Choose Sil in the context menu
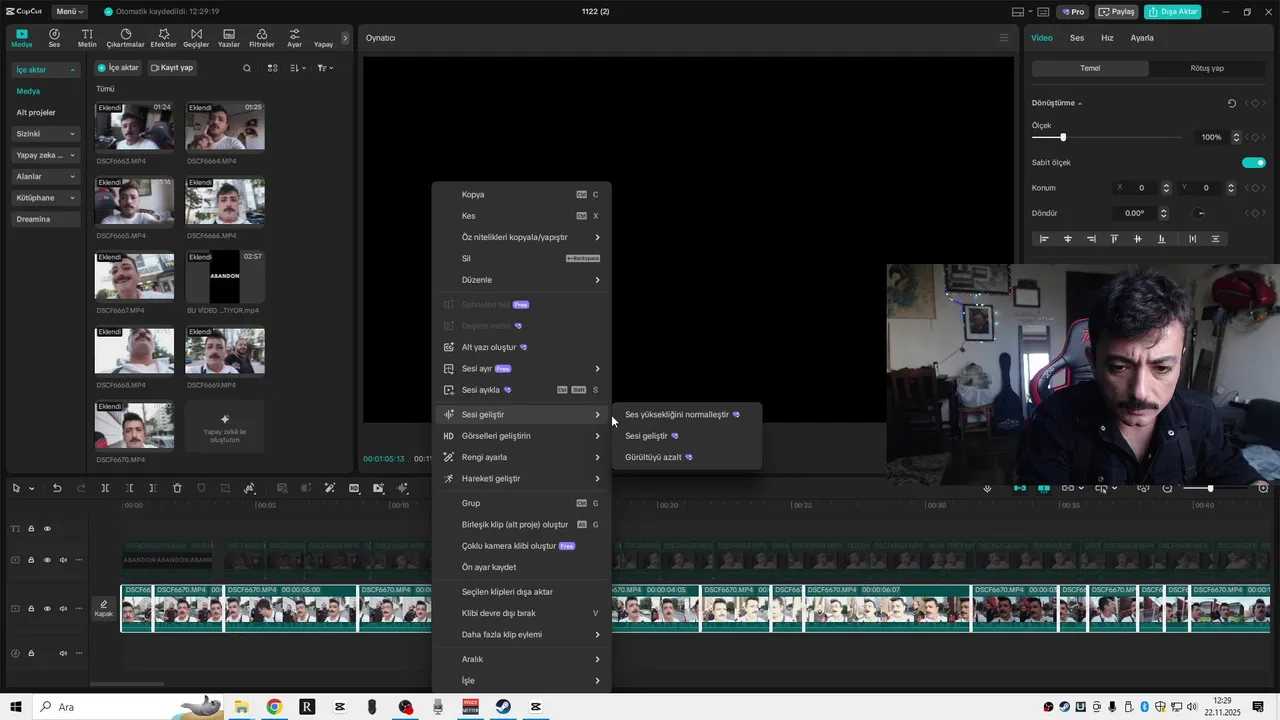1280x720 pixels. [x=521, y=258]
